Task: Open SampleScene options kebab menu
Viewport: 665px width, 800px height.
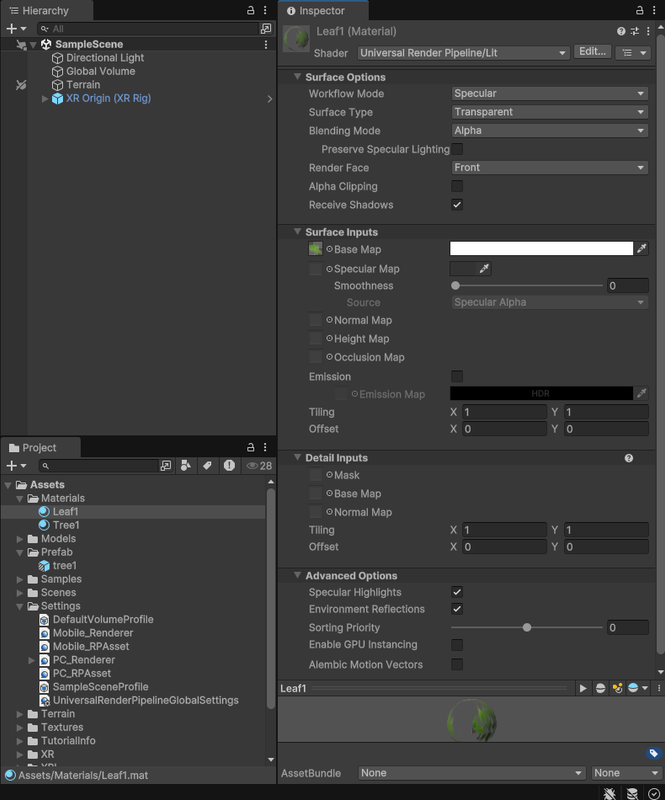Action: tap(266, 44)
